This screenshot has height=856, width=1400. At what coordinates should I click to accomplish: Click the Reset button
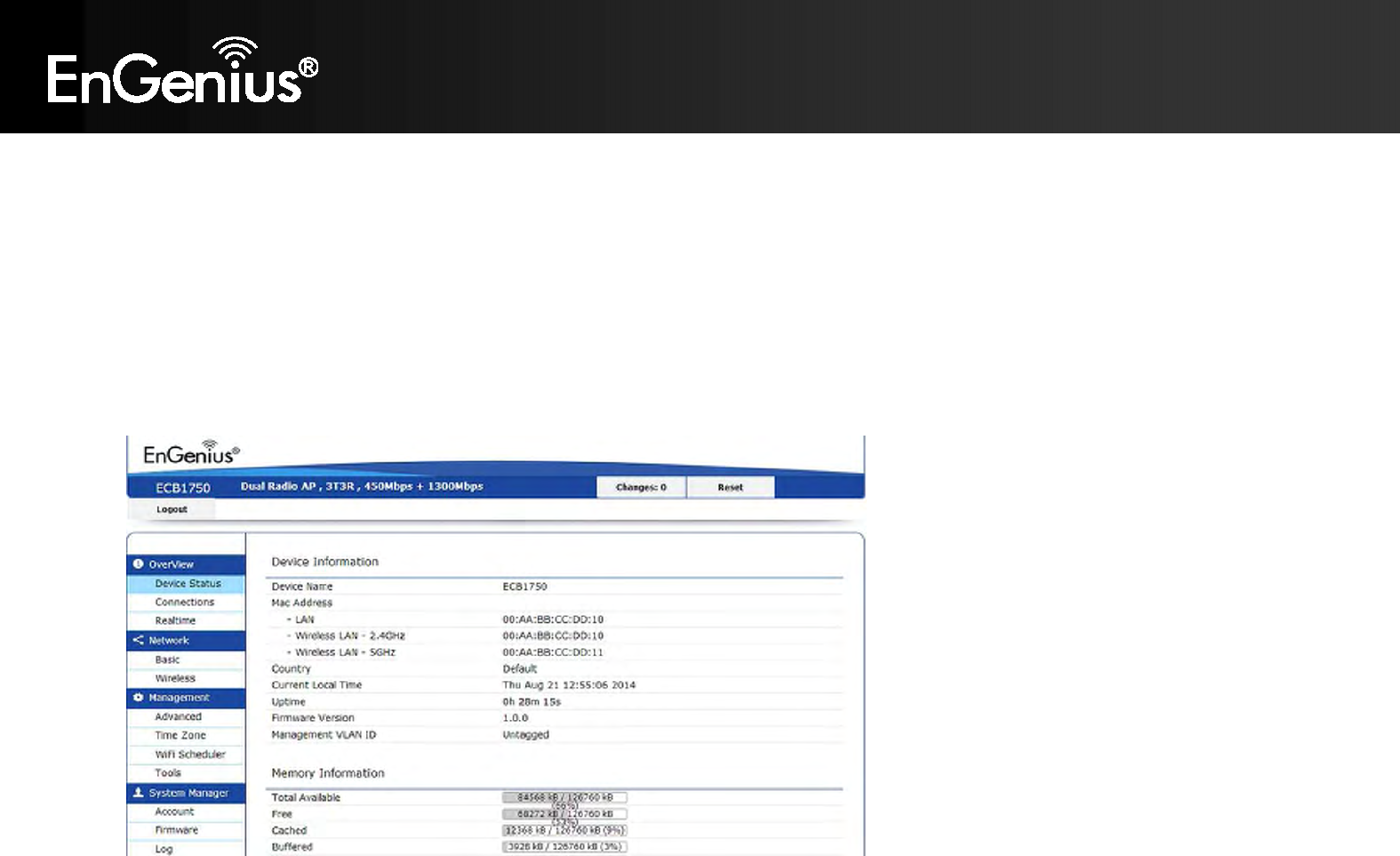[731, 487]
